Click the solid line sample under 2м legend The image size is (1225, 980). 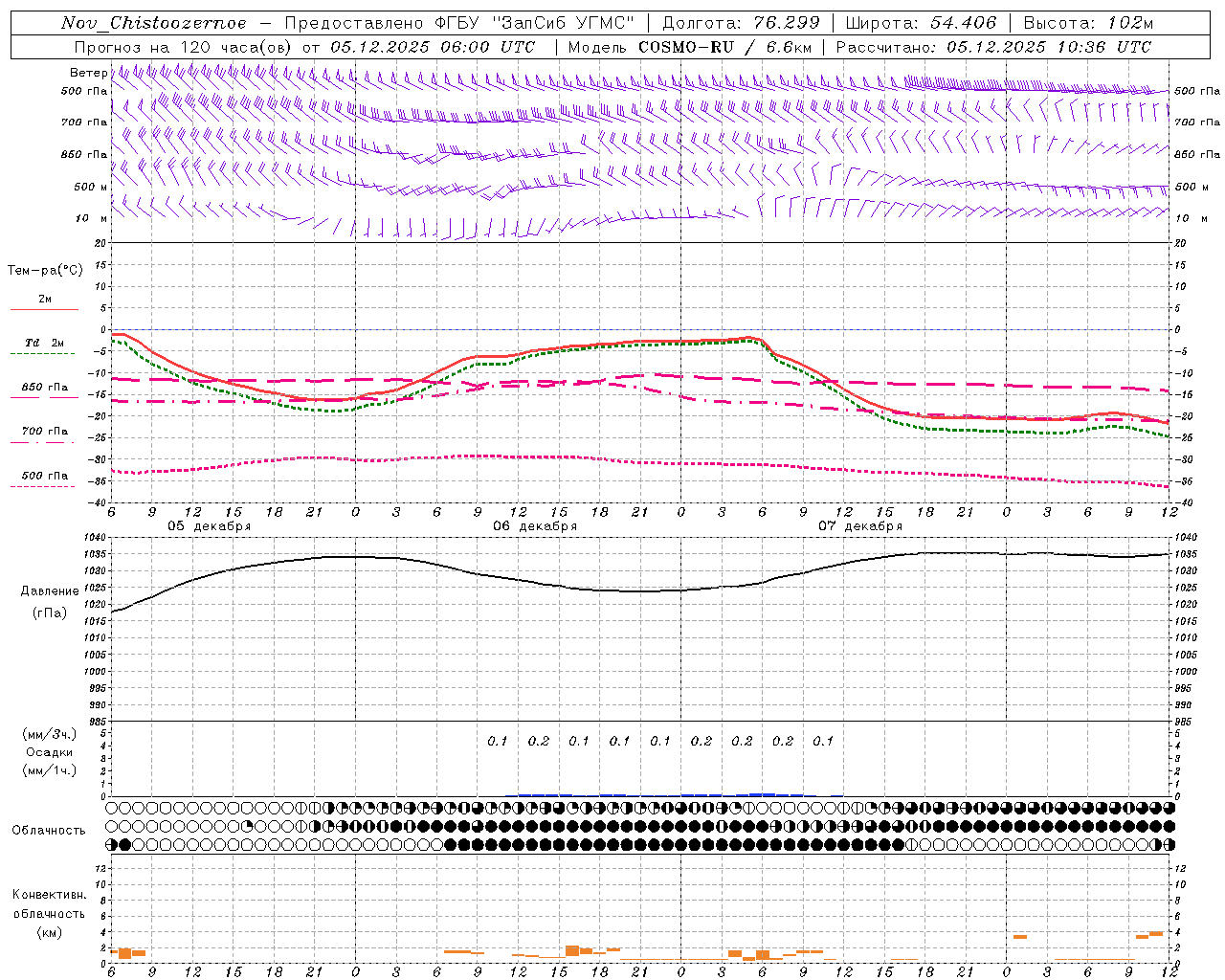coord(44,310)
